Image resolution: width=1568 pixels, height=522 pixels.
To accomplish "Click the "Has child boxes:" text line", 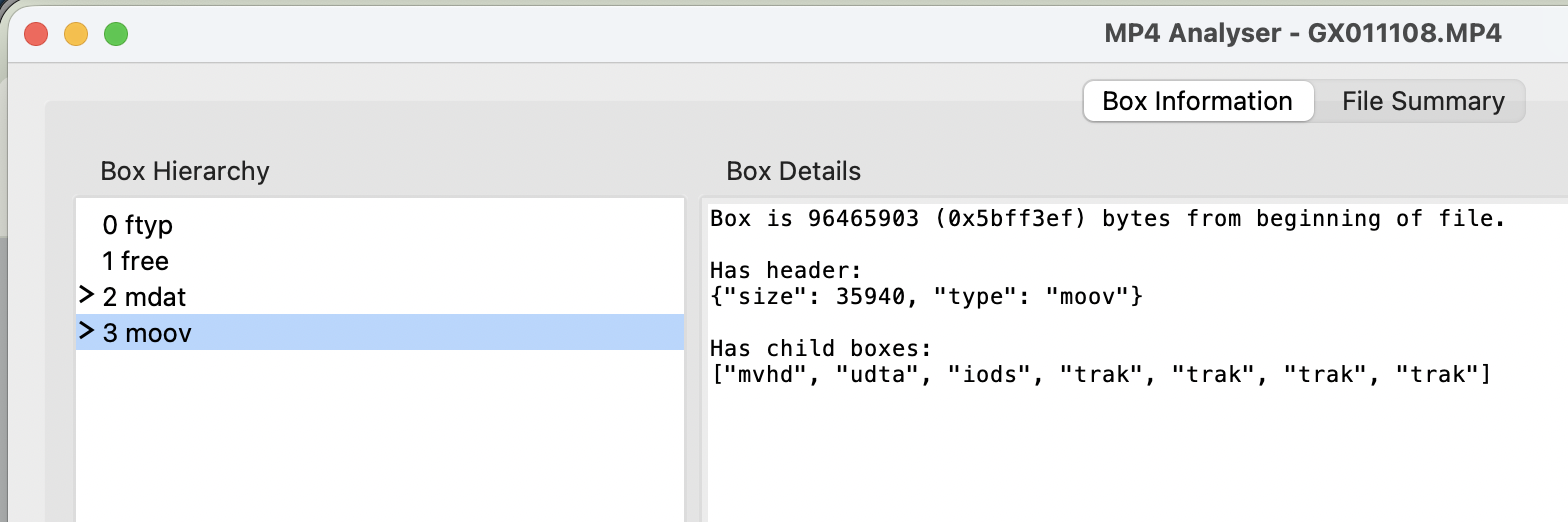I will (820, 349).
